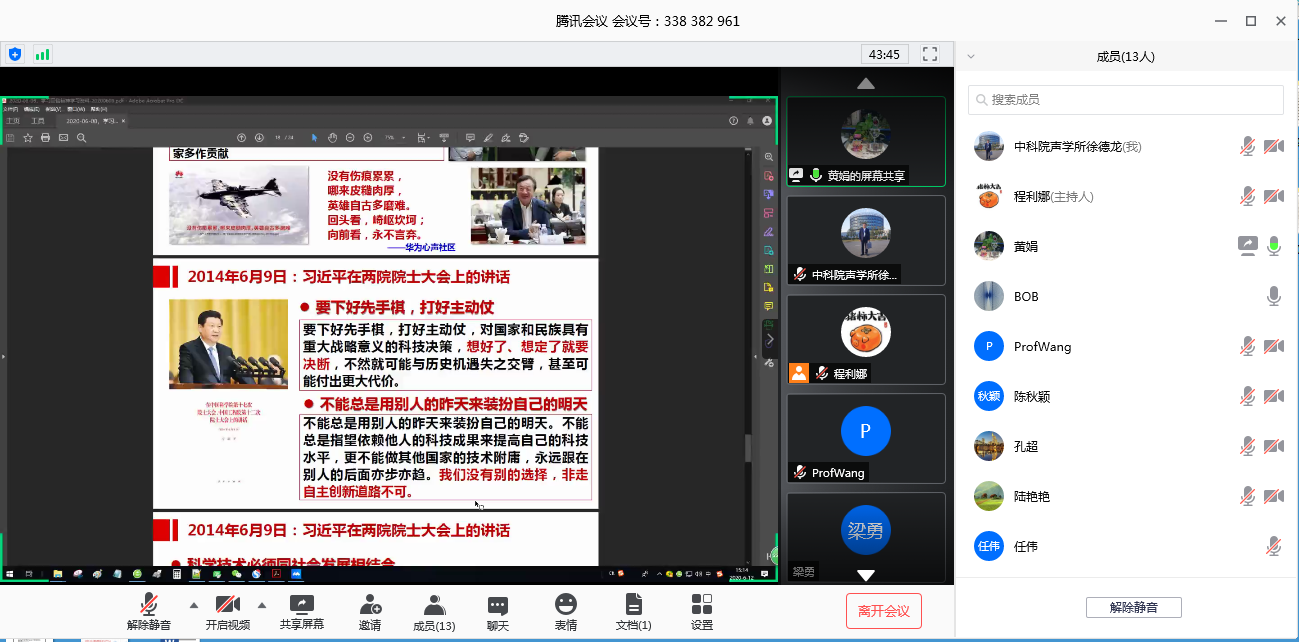
Task: Expand video options arrow beside 开启视频
Action: (x=262, y=605)
